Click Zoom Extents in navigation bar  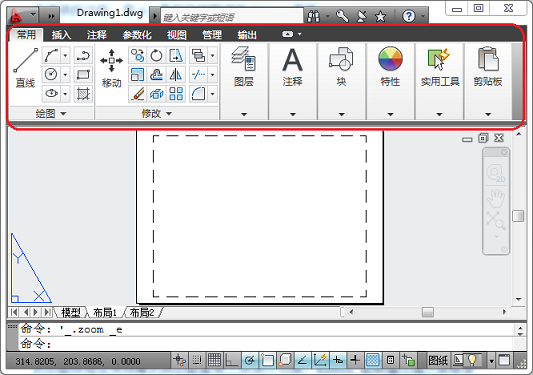pyautogui.click(x=495, y=220)
